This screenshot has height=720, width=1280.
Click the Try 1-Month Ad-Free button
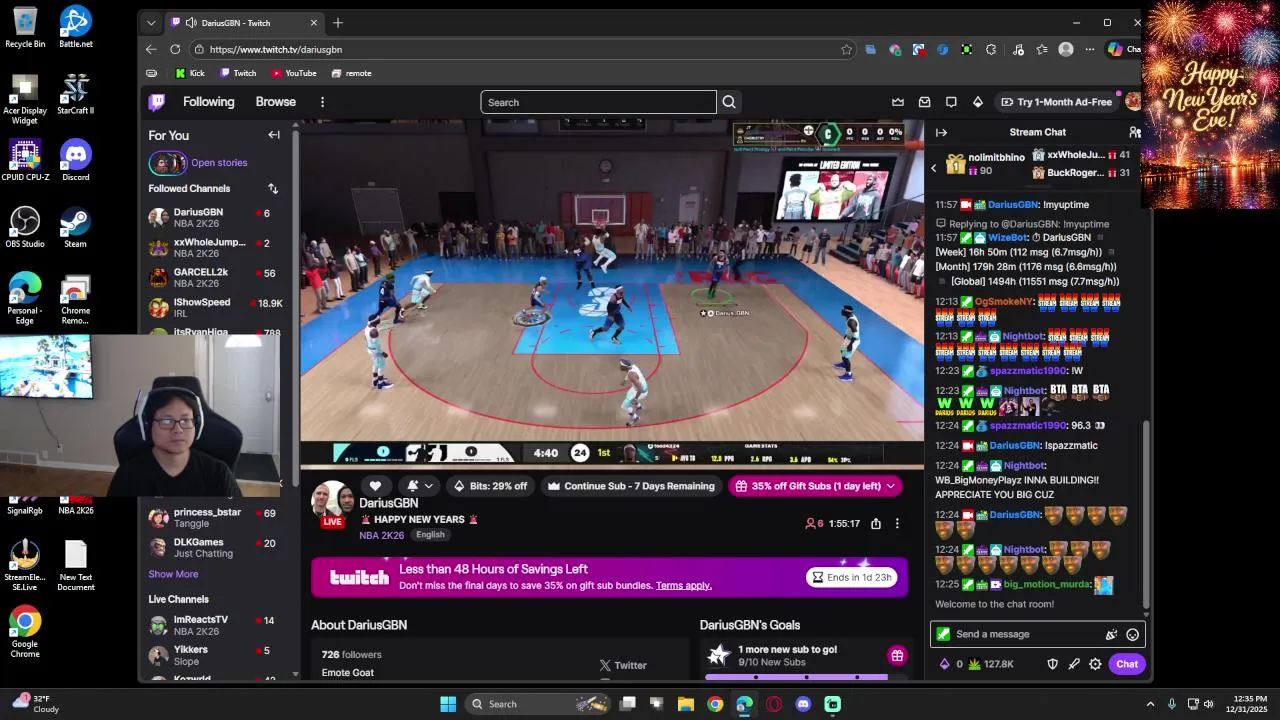coord(1056,102)
